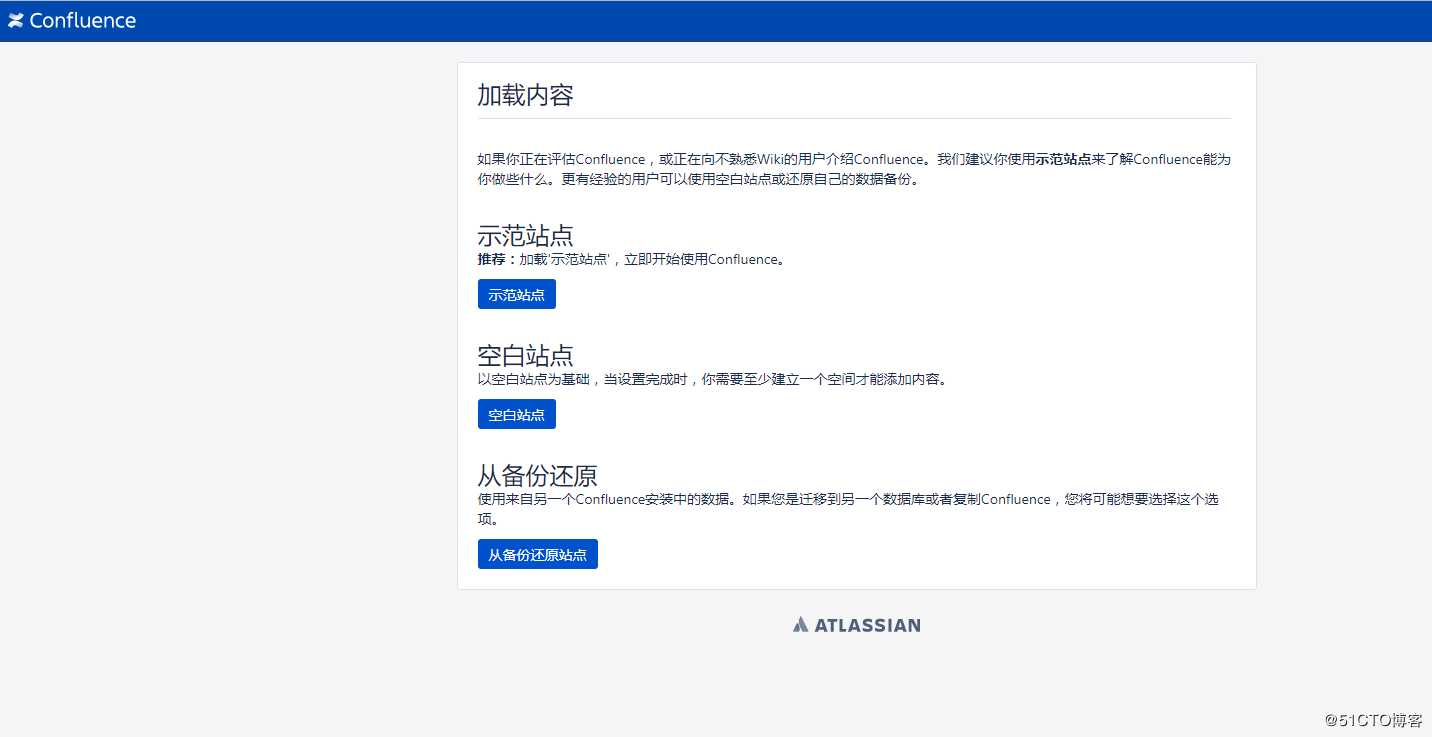Click the 空白站点 section heading
Viewport: 1432px width, 737px height.
(x=525, y=355)
